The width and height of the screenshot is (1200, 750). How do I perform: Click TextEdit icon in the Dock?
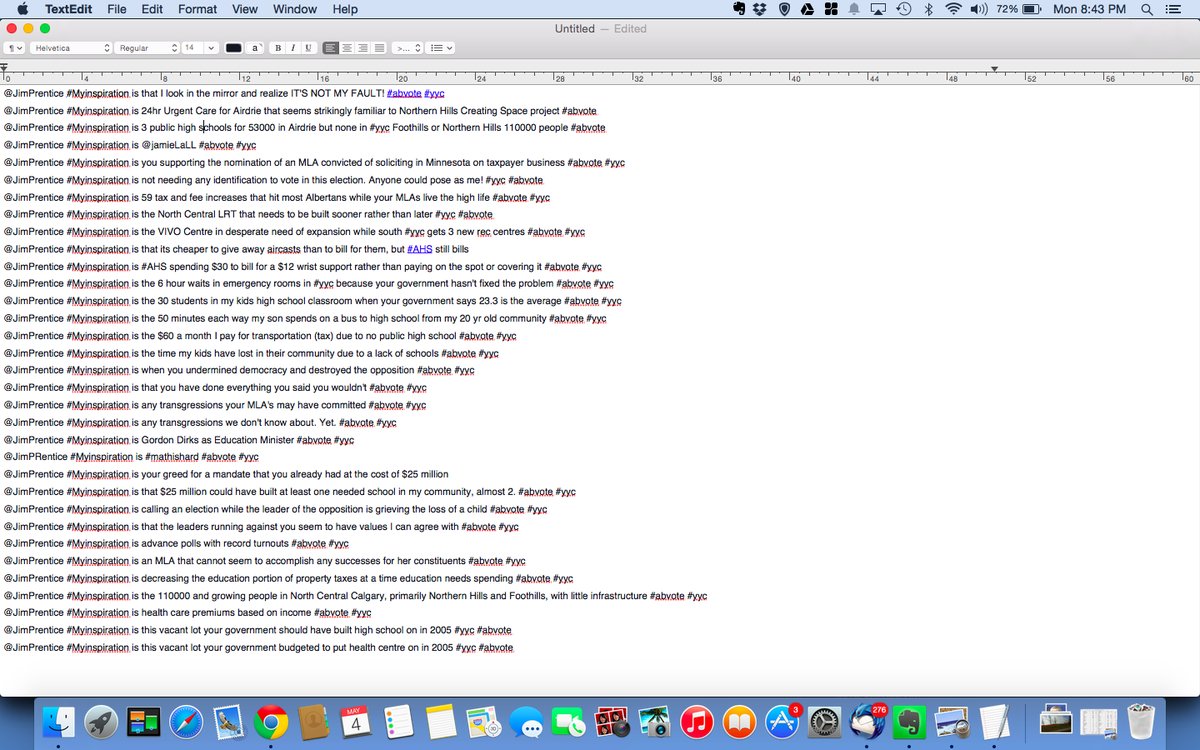pyautogui.click(x=994, y=722)
